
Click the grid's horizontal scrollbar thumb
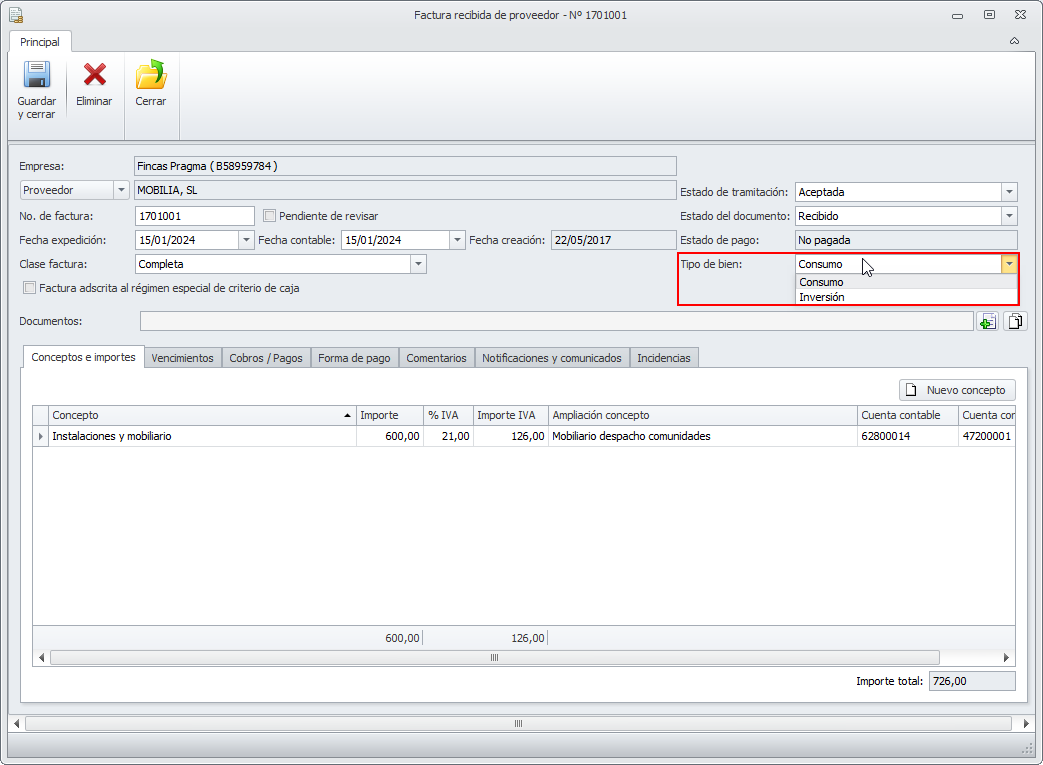(x=494, y=657)
